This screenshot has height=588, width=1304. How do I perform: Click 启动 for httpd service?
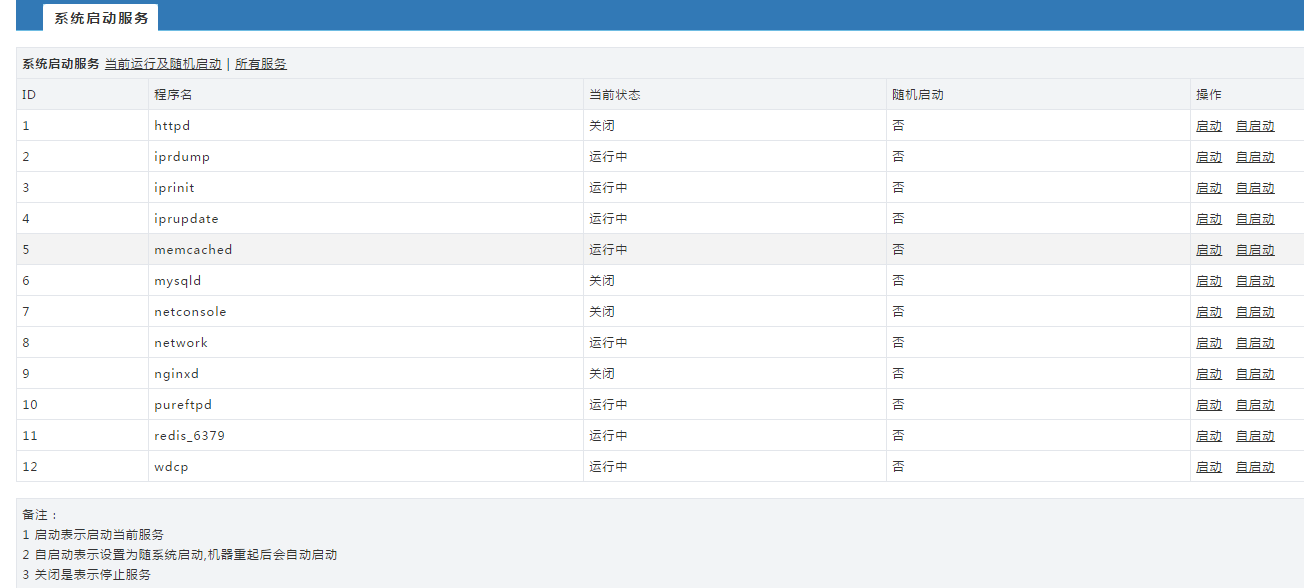1209,126
